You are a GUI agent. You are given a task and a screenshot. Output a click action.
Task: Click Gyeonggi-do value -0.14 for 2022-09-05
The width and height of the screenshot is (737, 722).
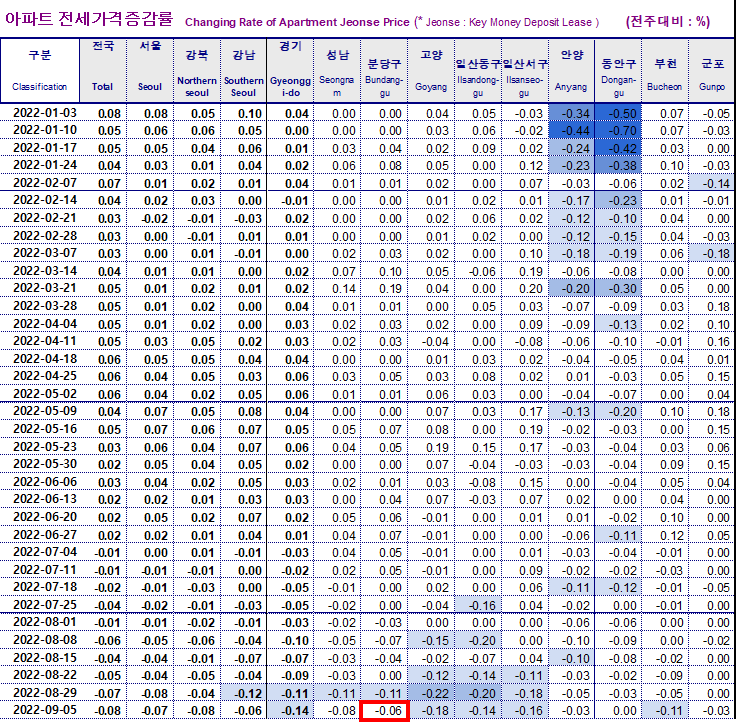290,710
